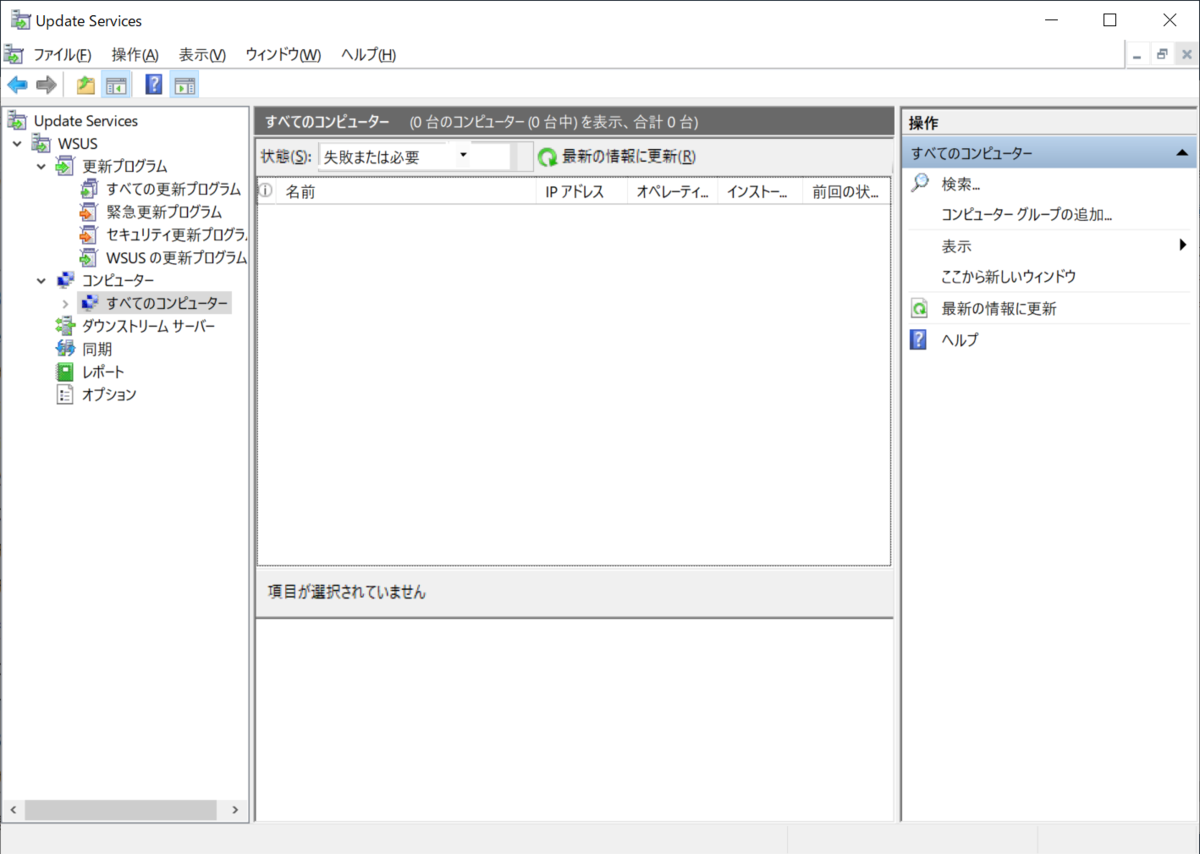Click the Back arrow toolbar icon
1200x854 pixels.
pos(17,85)
